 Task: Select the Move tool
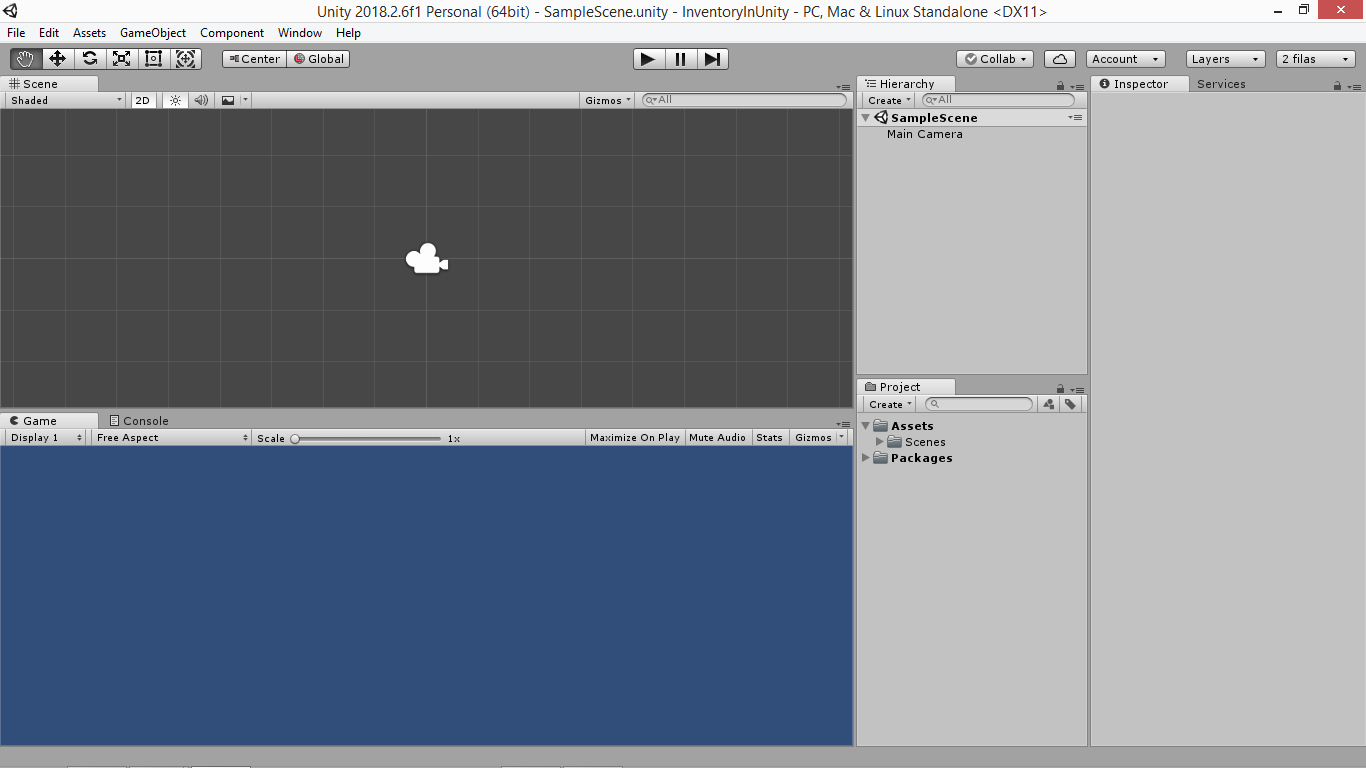(58, 59)
